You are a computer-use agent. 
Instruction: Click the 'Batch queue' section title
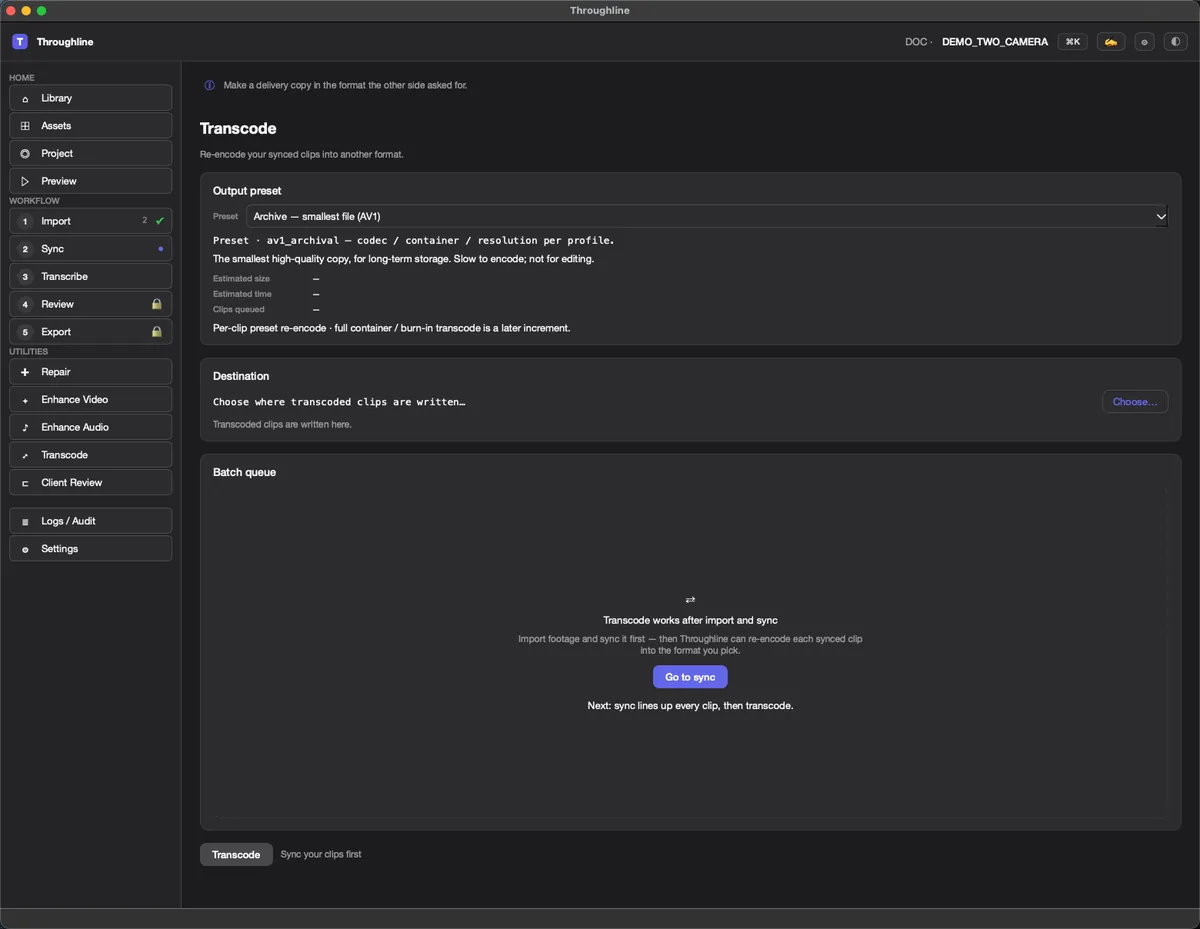[244, 472]
